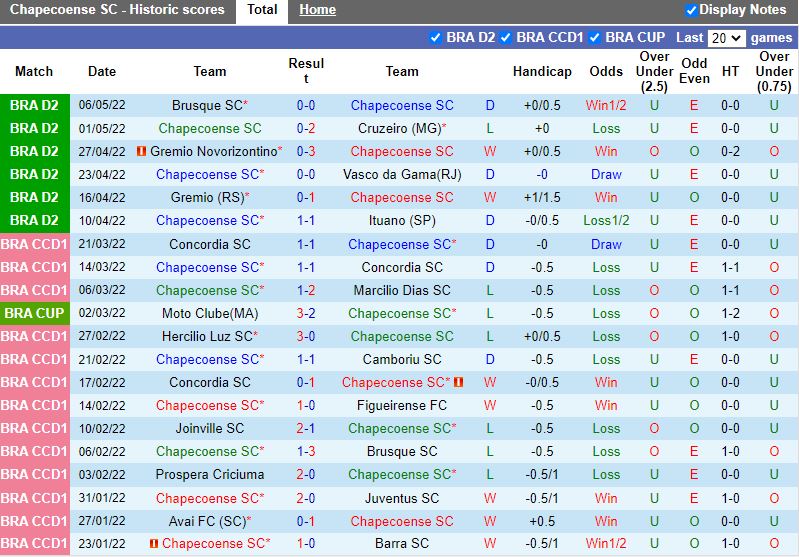This screenshot has width=799, height=557.
Task: Click red card icon before Chapecoense SC on 23/01/22
Action: (x=153, y=544)
